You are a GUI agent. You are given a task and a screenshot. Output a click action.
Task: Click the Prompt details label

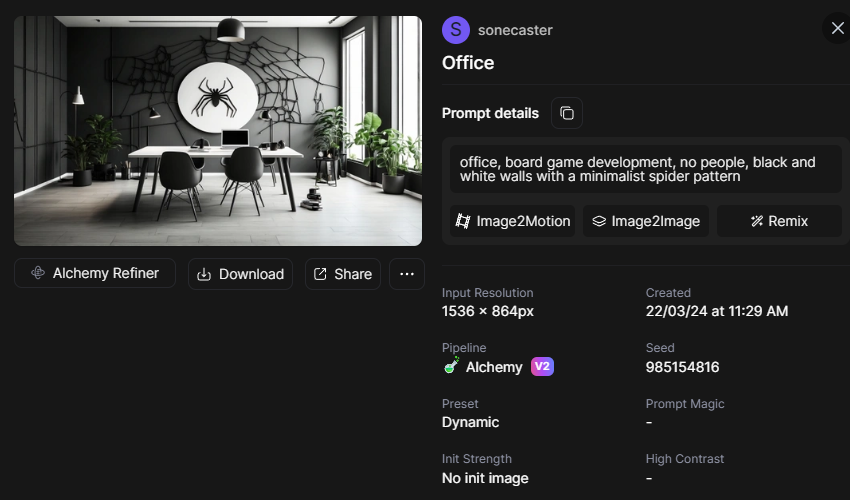tap(490, 113)
